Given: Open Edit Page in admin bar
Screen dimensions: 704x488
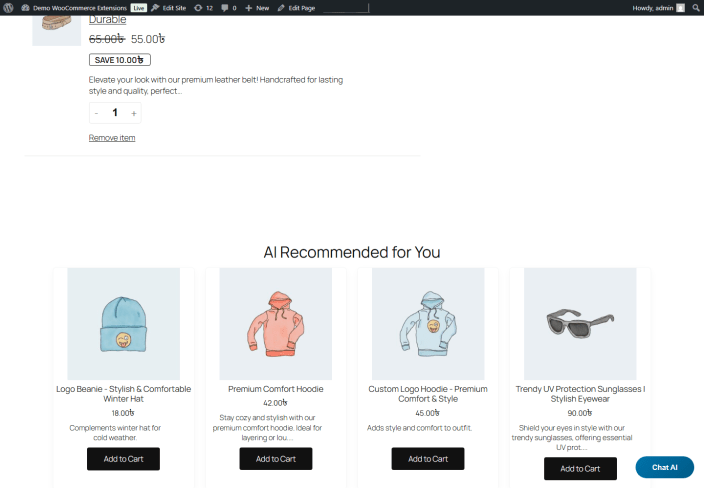Looking at the screenshot, I should 296,8.
